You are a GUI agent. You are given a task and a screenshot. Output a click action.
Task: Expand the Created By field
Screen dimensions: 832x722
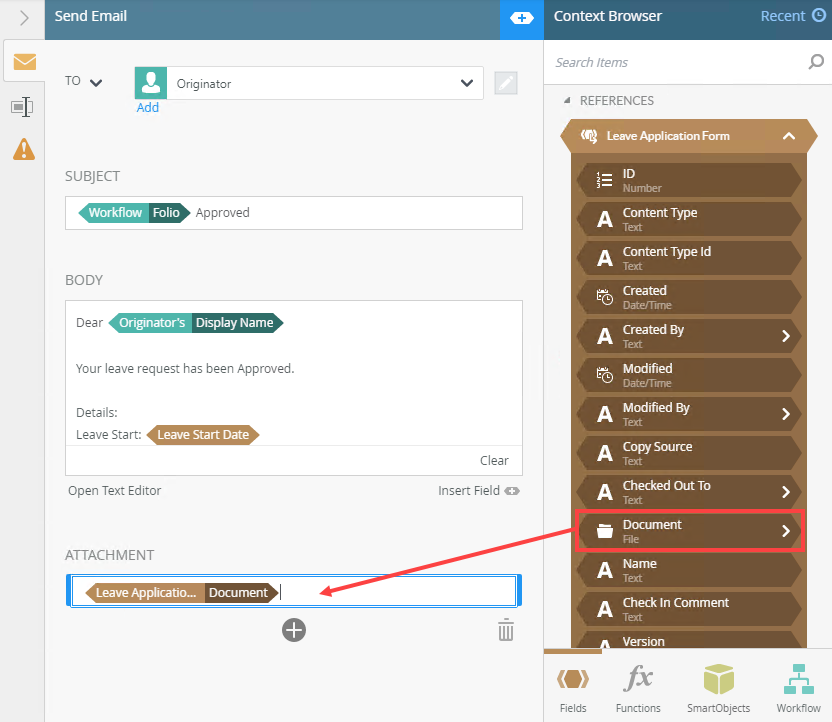[786, 336]
